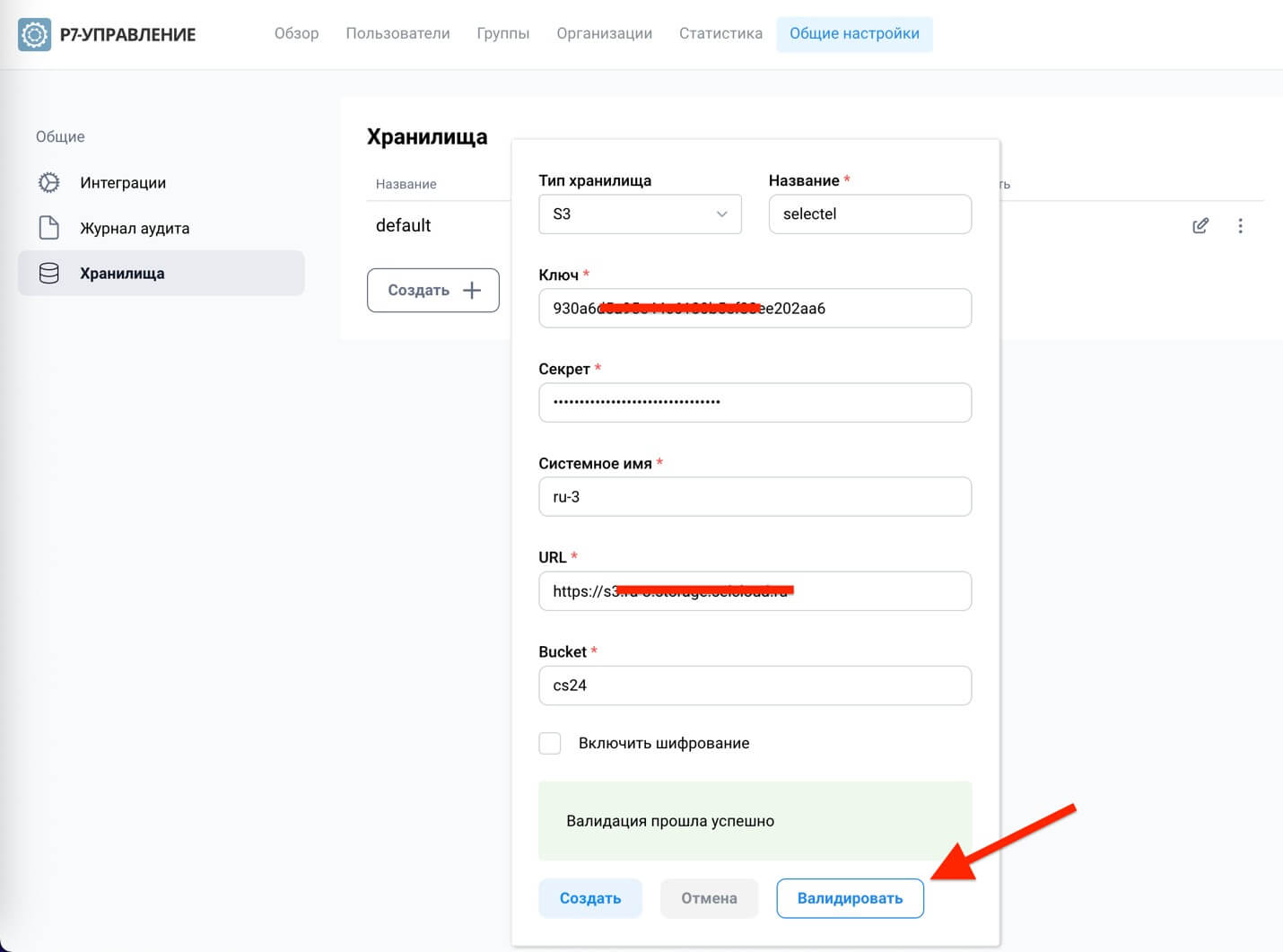Focus the Секрет password field
The width and height of the screenshot is (1283, 952).
pos(755,402)
